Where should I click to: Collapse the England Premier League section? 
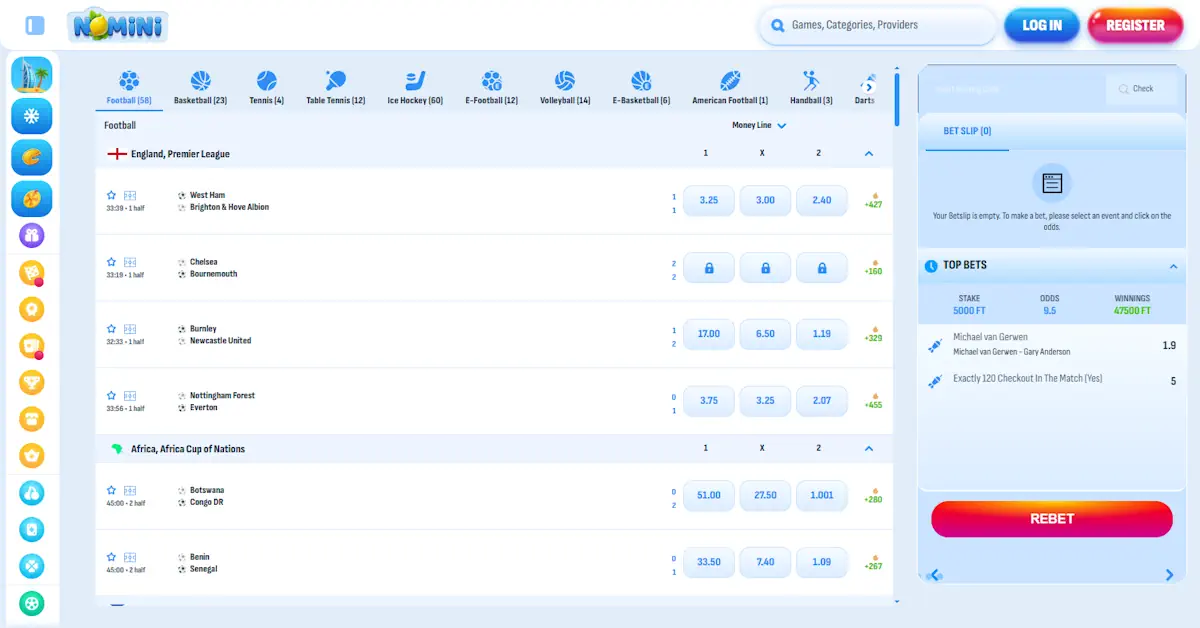pos(869,154)
